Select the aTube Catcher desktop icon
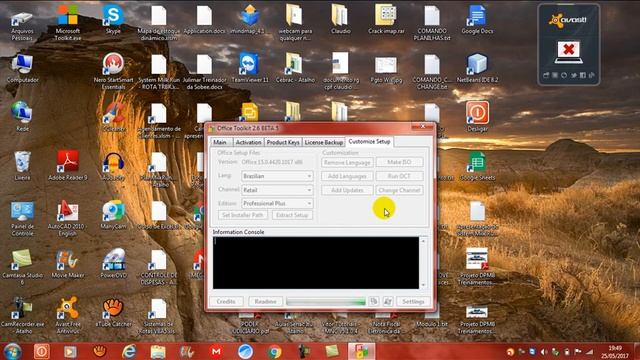640x360 pixels. 113,312
